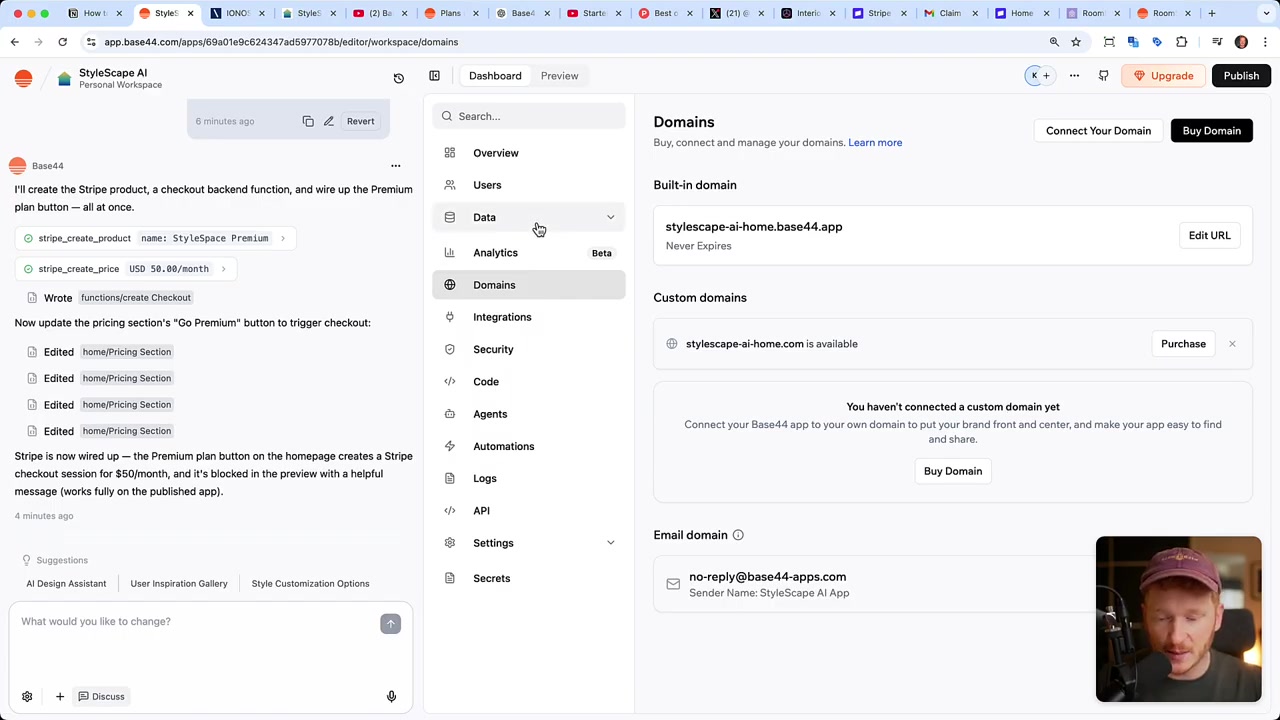Open chat settings gear icon

[27, 696]
